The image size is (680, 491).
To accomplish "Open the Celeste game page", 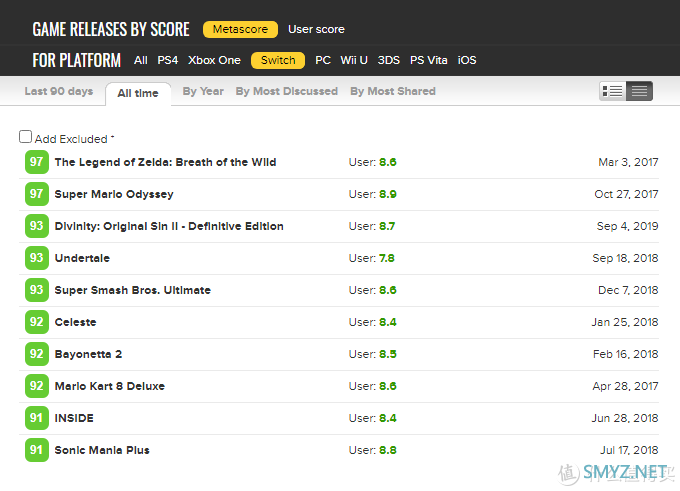I will coord(75,322).
